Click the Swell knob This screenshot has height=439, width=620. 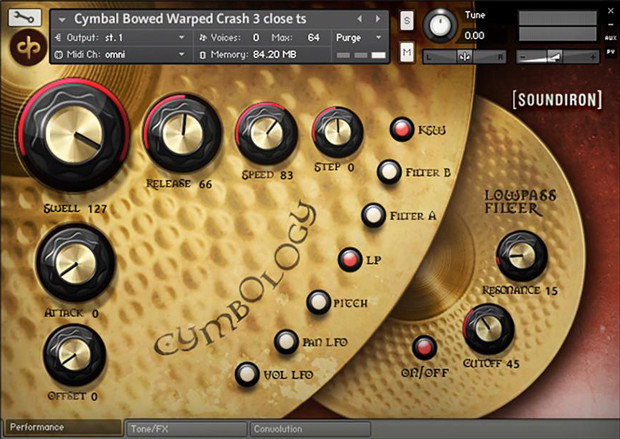click(x=74, y=135)
